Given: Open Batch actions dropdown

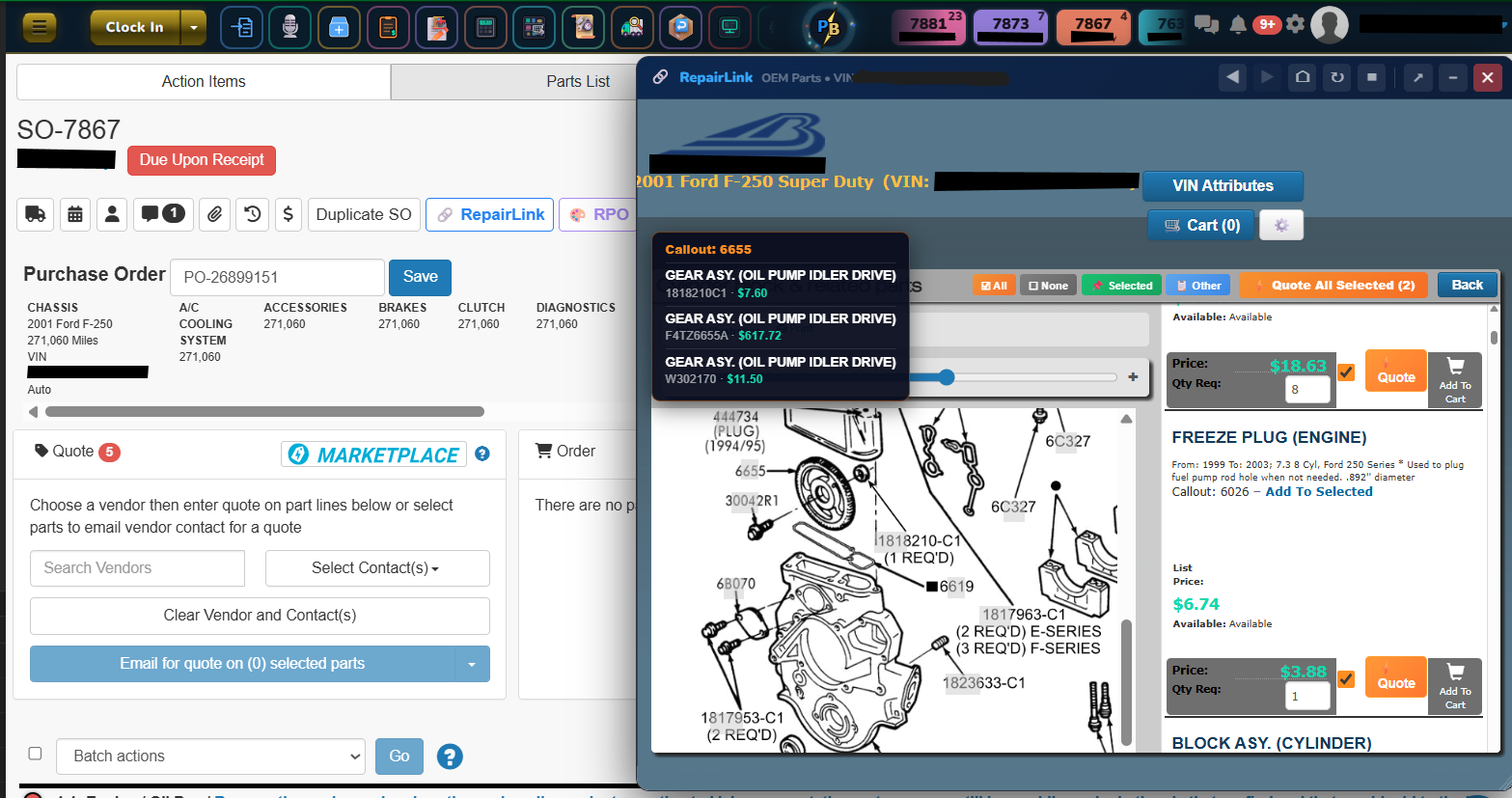Looking at the screenshot, I should pos(211,757).
